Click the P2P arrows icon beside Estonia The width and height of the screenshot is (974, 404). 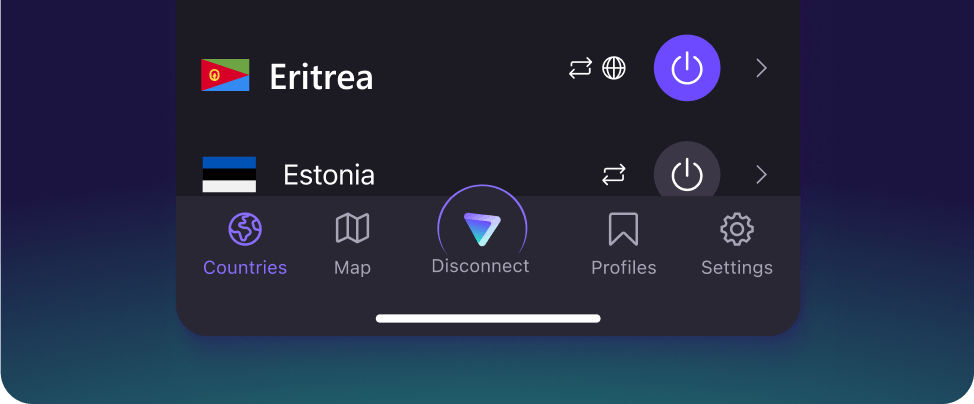click(614, 175)
